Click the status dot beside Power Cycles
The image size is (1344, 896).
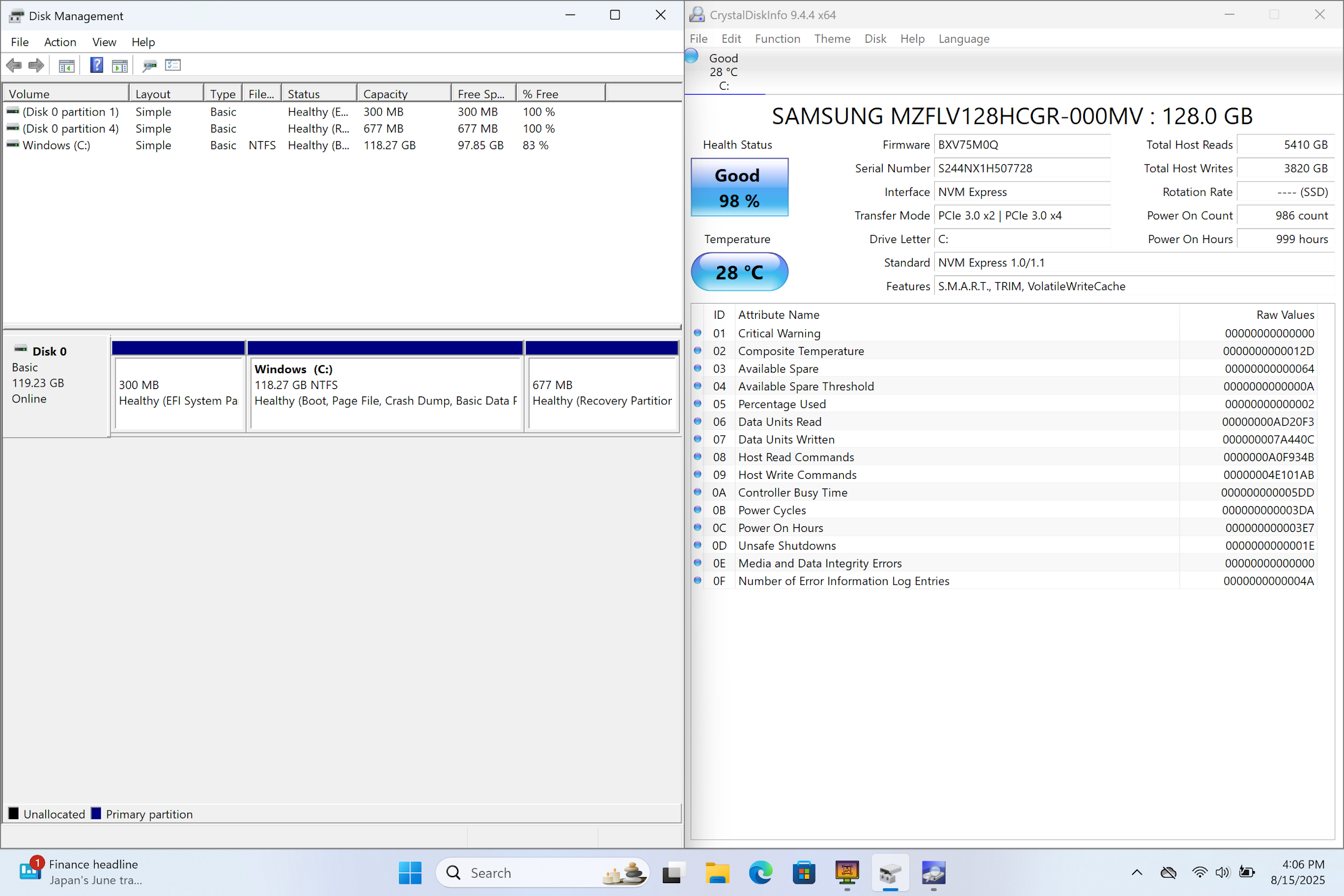pos(698,509)
